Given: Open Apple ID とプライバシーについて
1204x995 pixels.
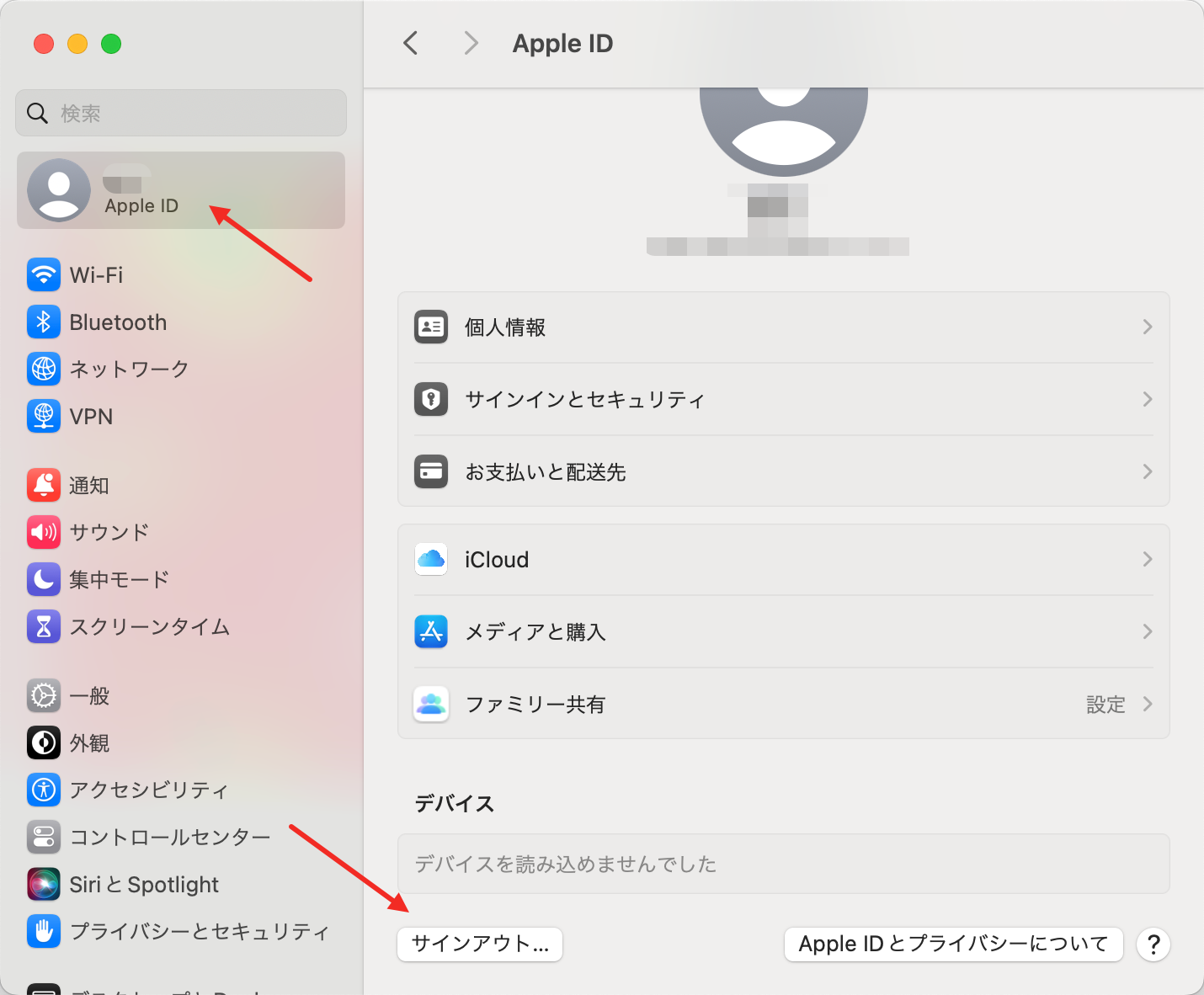Looking at the screenshot, I should point(954,944).
